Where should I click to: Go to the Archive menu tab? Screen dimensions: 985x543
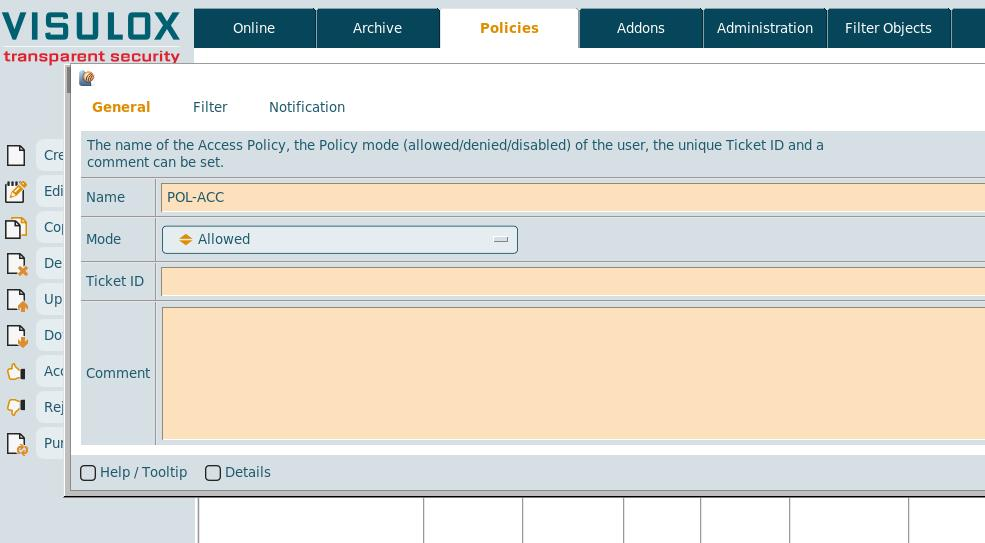(x=377, y=28)
